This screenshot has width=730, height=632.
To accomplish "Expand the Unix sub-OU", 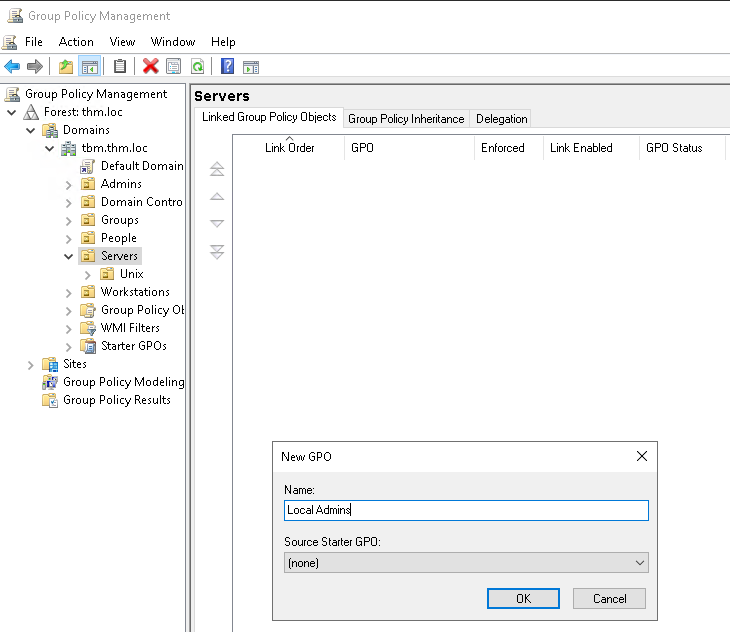I will click(88, 275).
